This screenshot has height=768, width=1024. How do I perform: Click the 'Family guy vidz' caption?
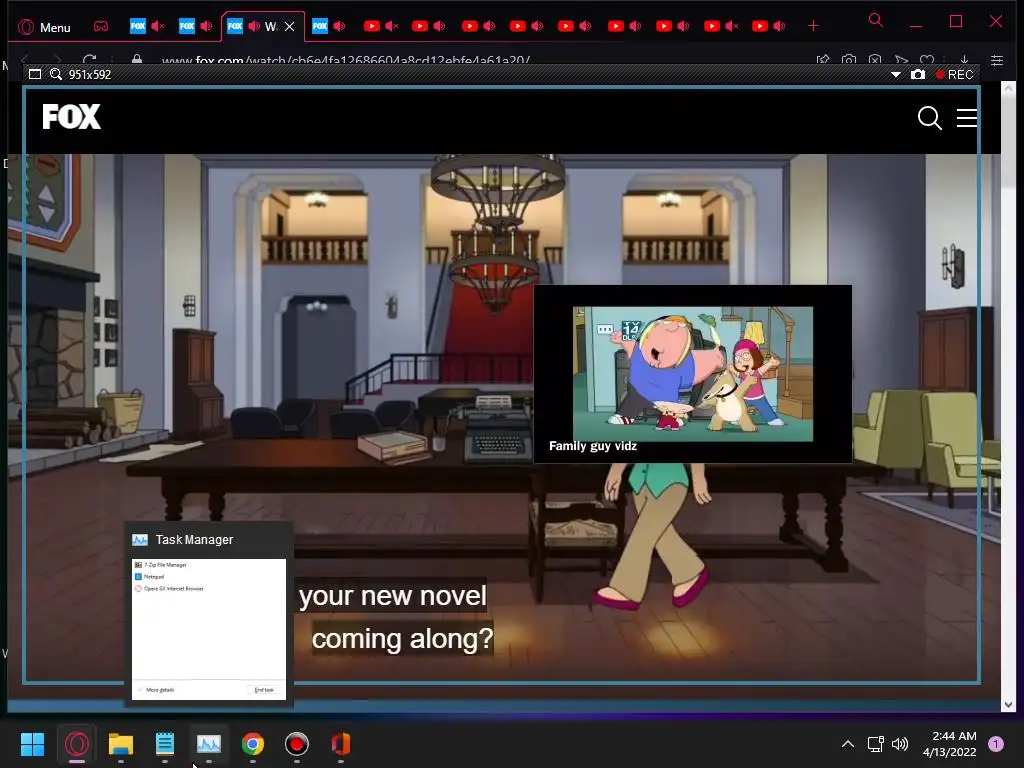pos(593,446)
